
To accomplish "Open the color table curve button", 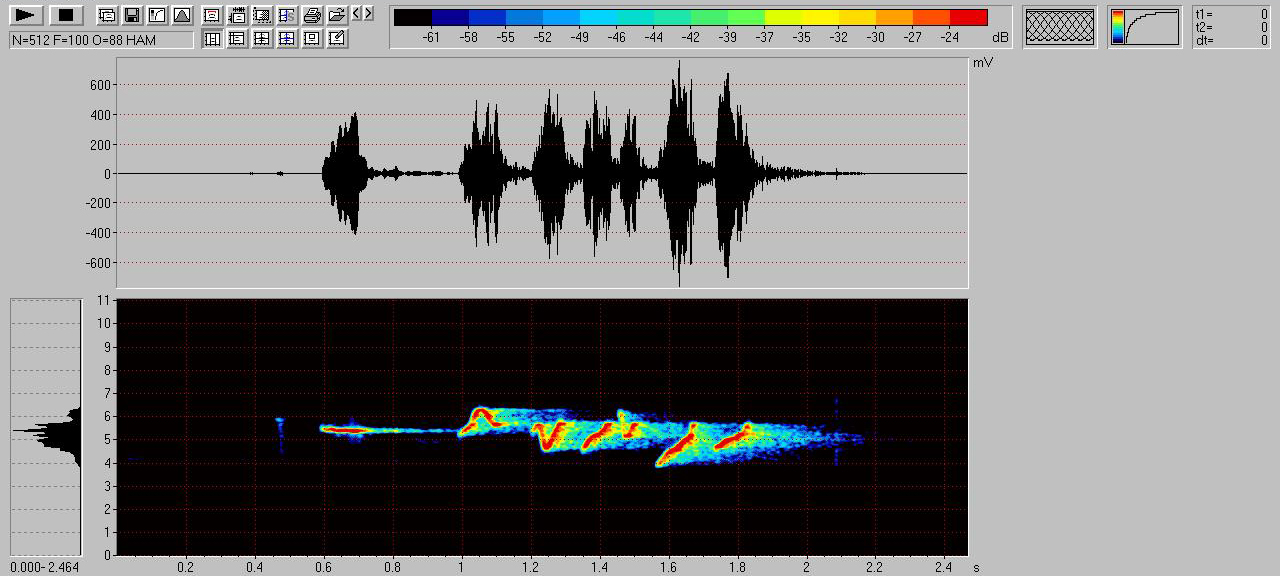I will [x=1144, y=27].
